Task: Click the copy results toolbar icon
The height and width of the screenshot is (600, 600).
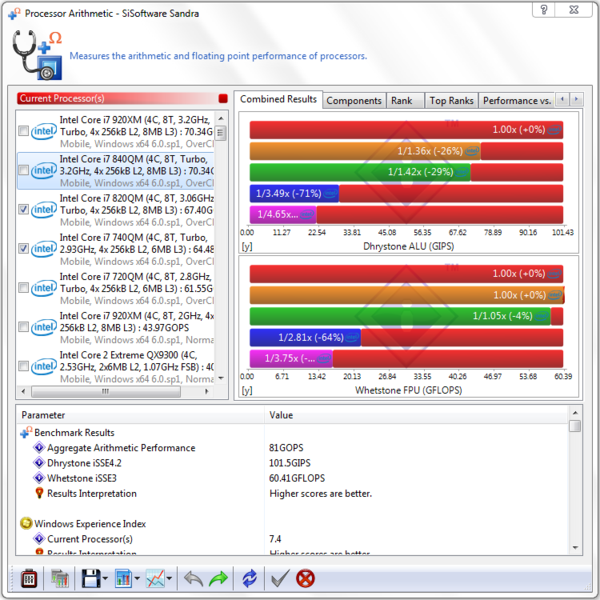Action: pos(60,578)
